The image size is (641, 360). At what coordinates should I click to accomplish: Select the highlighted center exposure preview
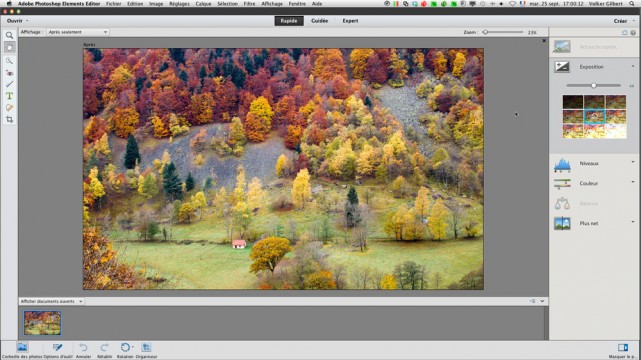pyautogui.click(x=594, y=116)
